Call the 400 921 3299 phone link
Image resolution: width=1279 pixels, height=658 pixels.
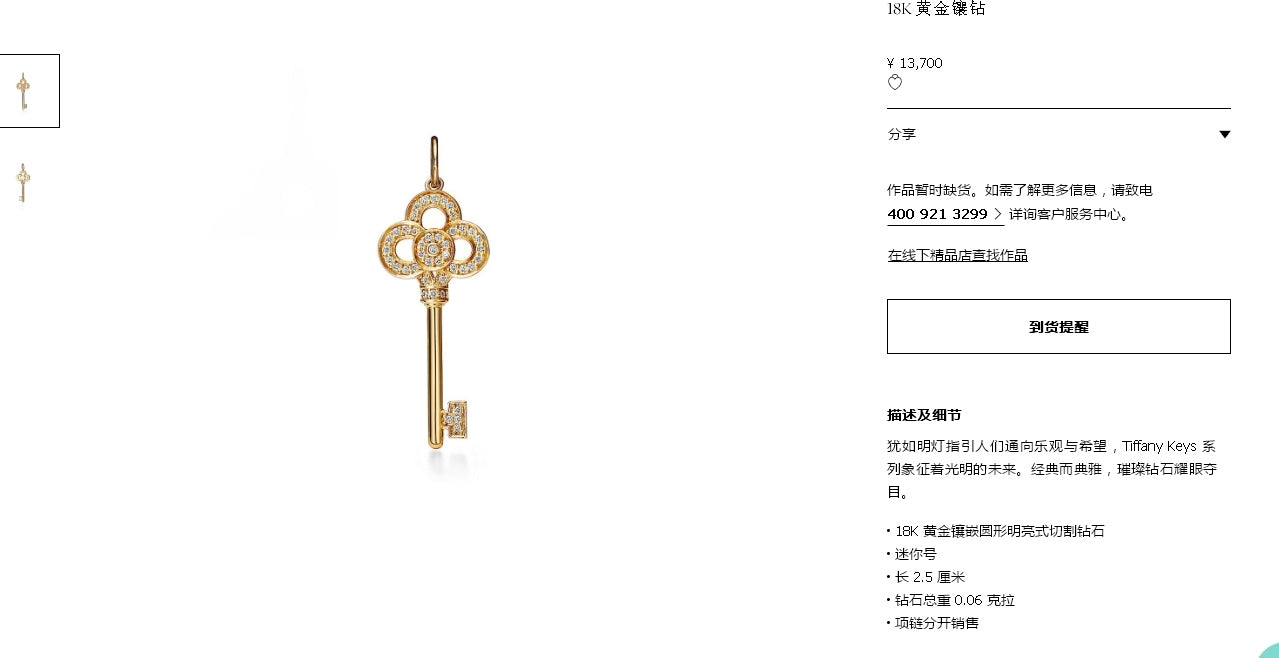coord(937,214)
